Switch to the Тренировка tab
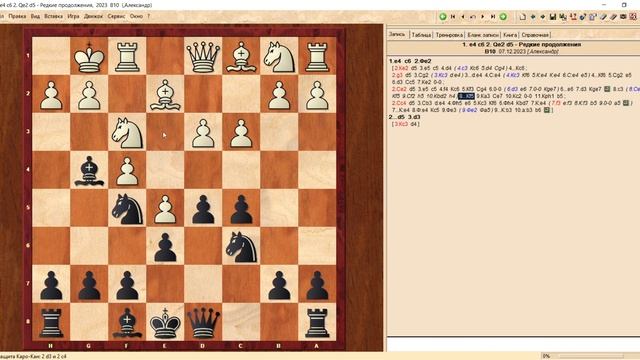The height and width of the screenshot is (360, 640). coord(449,35)
